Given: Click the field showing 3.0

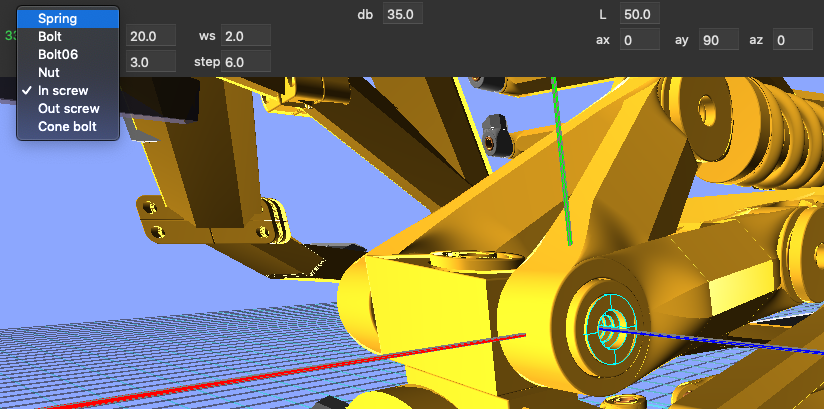Looking at the screenshot, I should [151, 62].
